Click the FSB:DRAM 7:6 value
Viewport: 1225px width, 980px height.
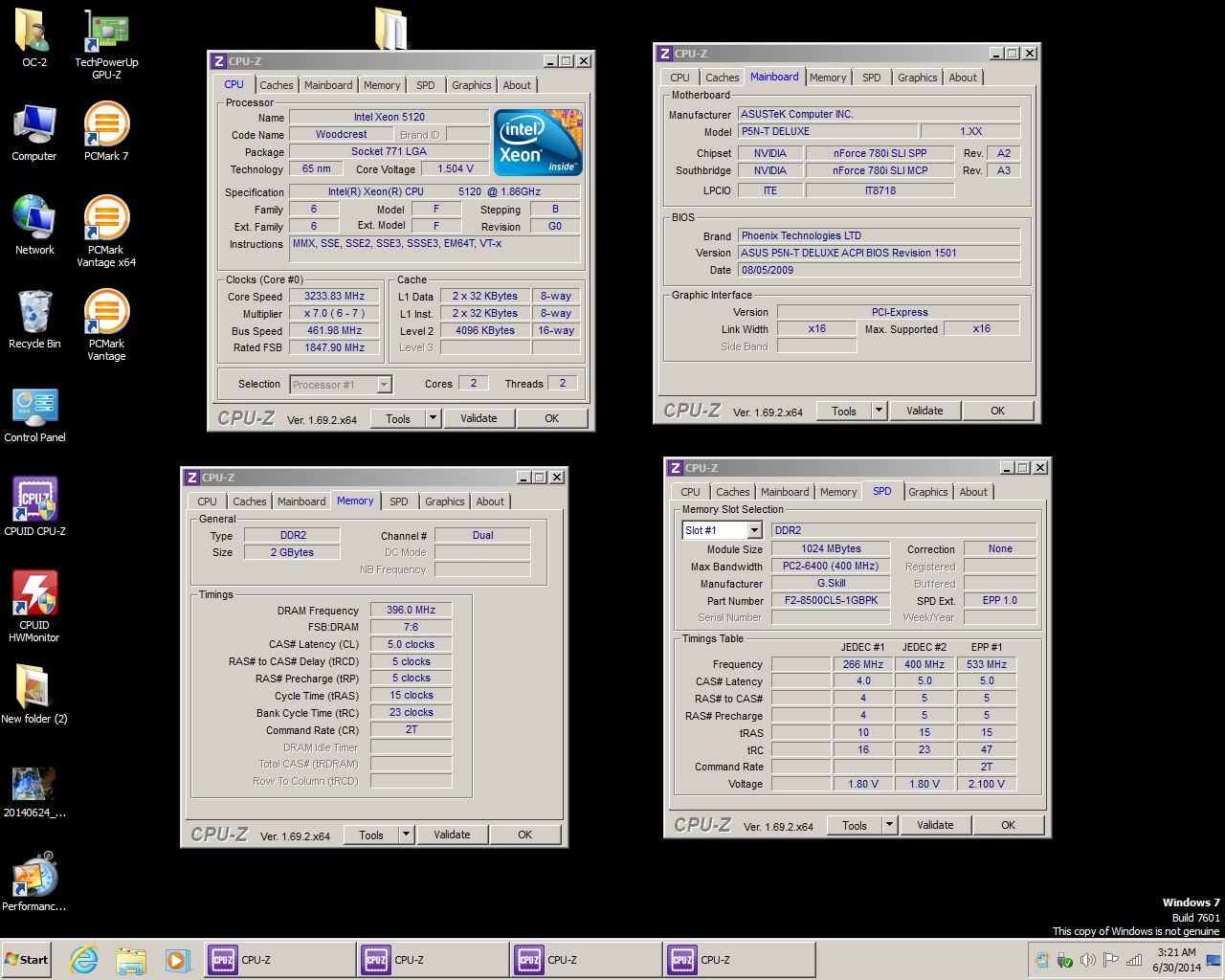pyautogui.click(x=412, y=627)
